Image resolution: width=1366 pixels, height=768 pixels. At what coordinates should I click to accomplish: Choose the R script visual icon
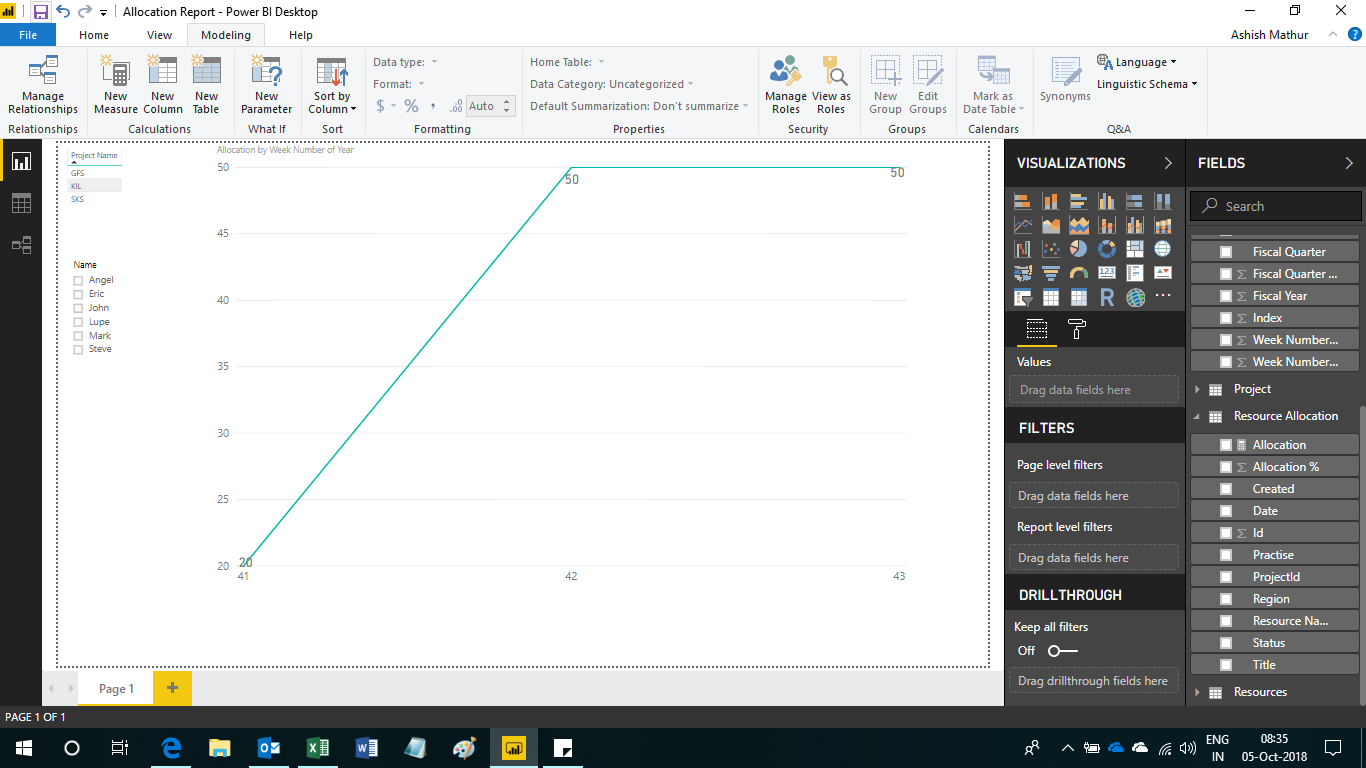1106,297
